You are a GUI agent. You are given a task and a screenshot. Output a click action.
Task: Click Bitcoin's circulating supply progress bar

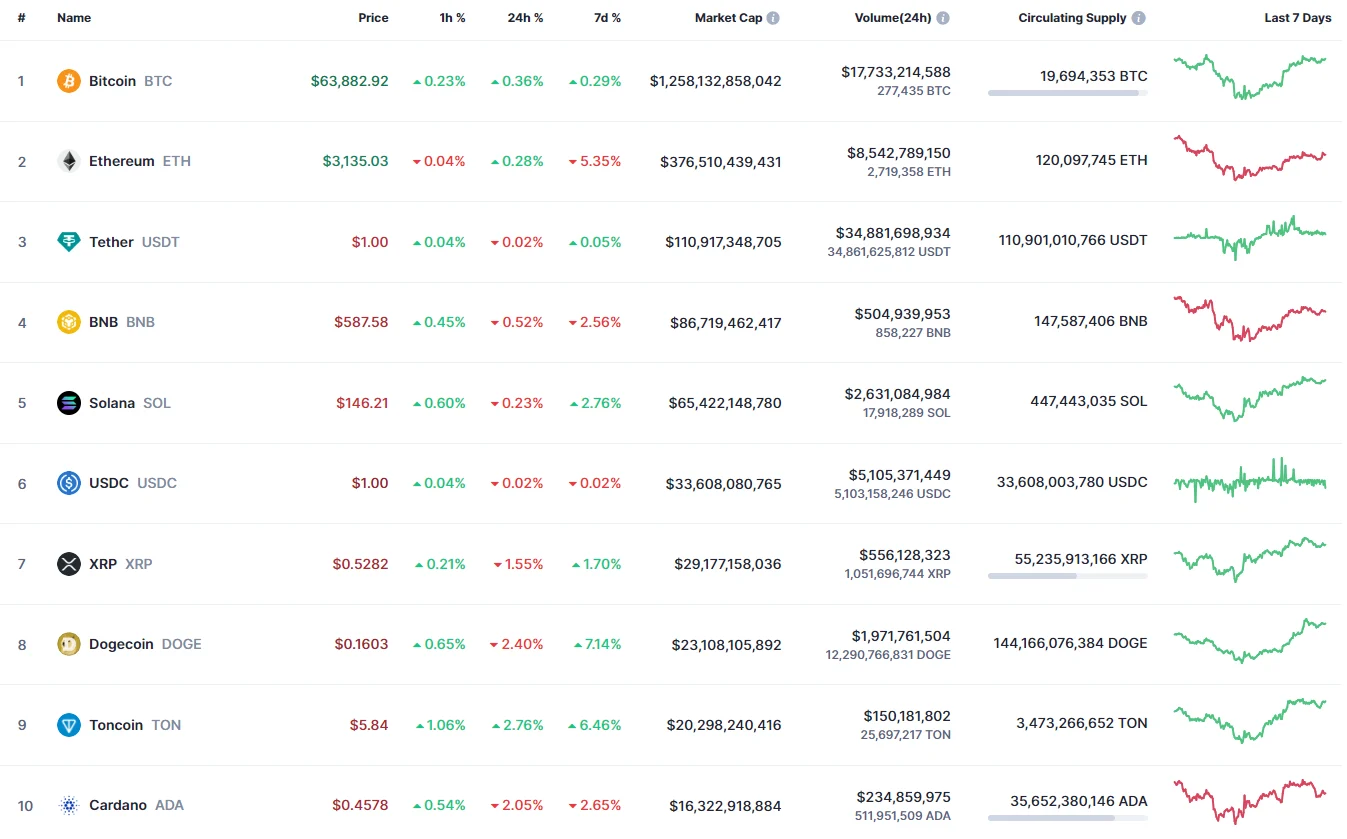pyautogui.click(x=1067, y=93)
